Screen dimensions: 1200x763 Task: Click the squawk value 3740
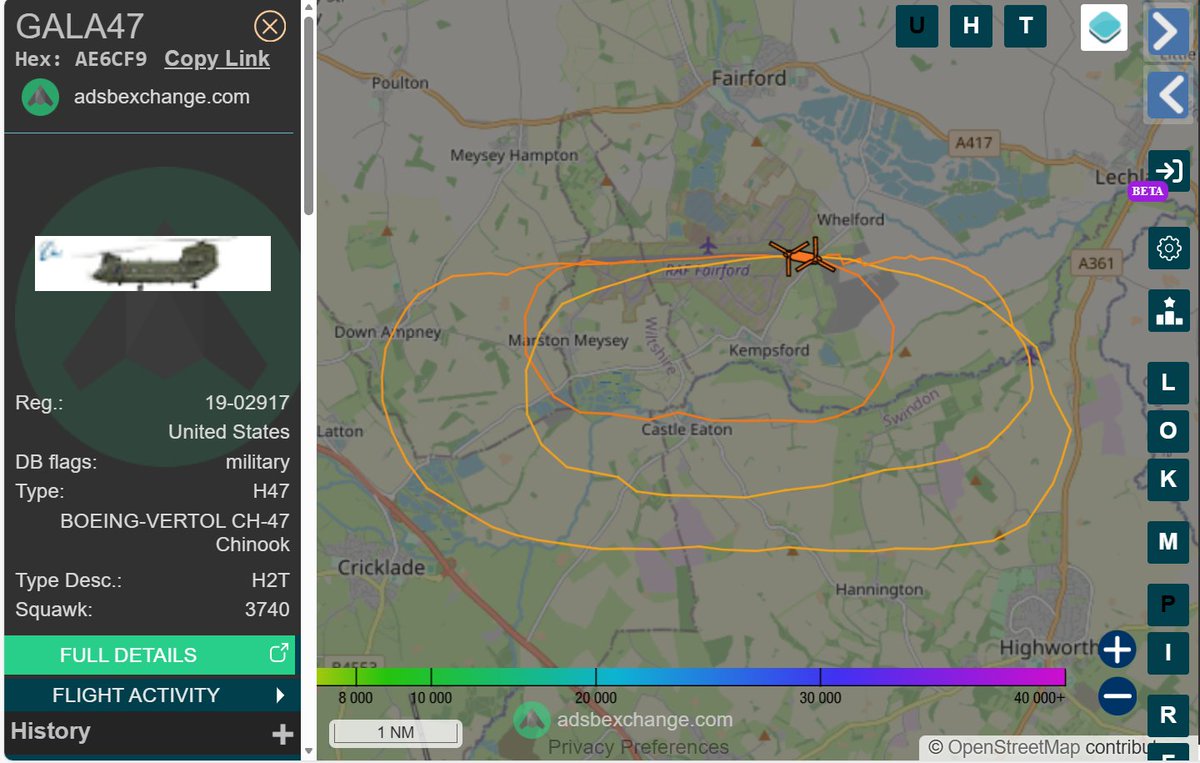click(267, 609)
